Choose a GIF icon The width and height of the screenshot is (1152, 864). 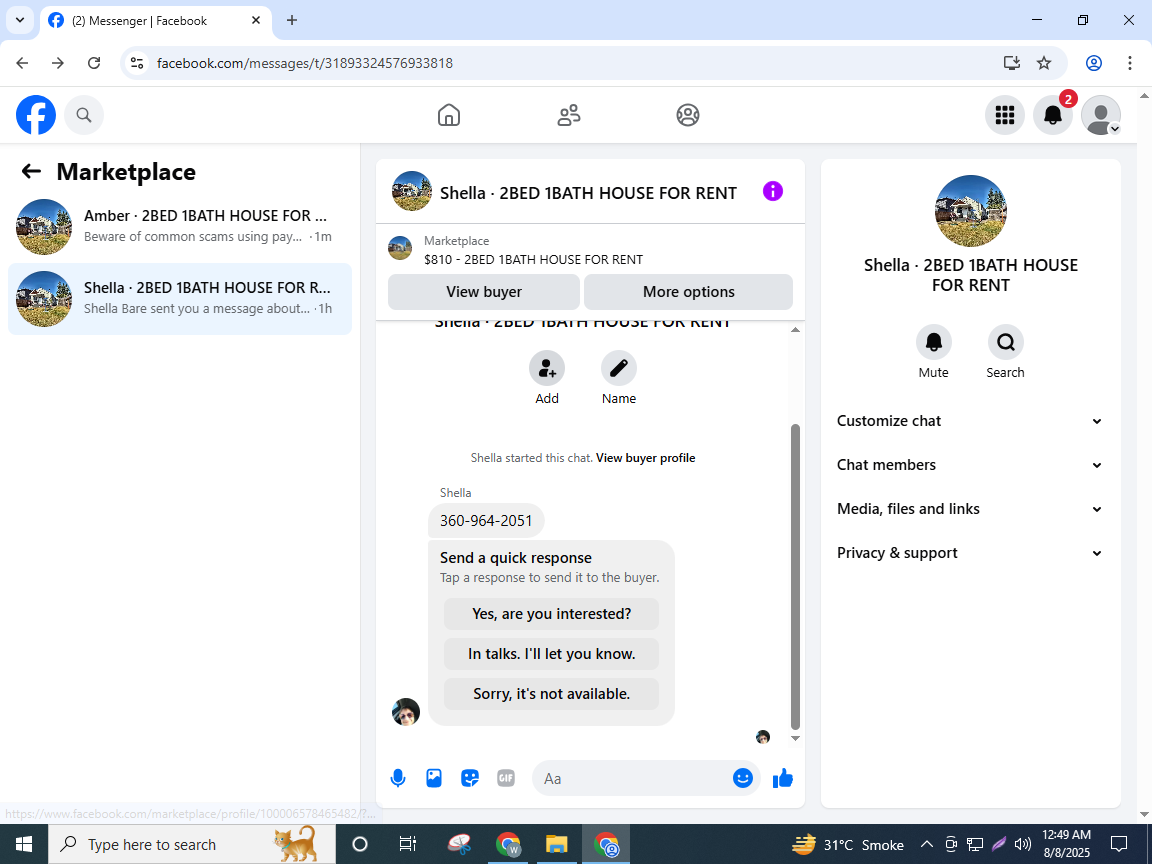506,778
